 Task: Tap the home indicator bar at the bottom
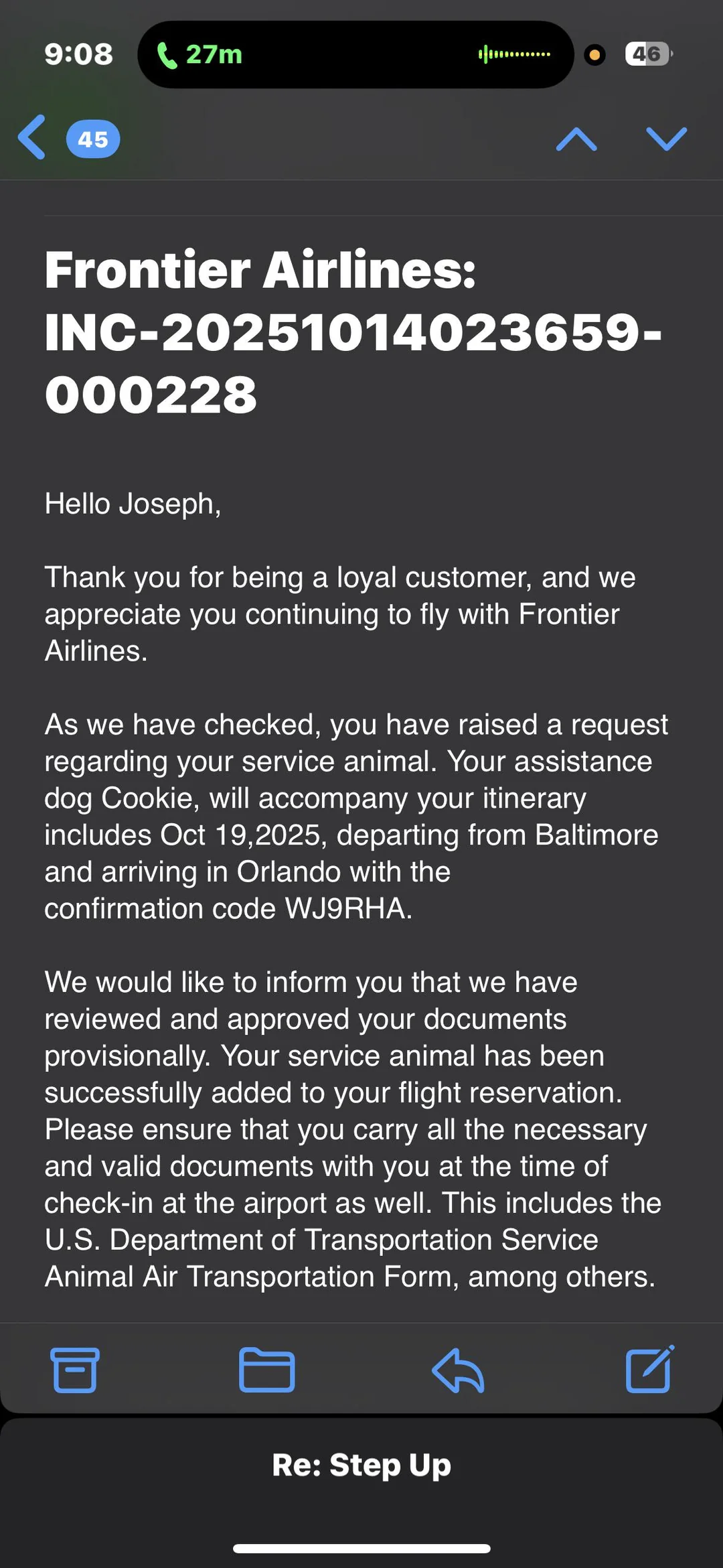(x=361, y=1548)
